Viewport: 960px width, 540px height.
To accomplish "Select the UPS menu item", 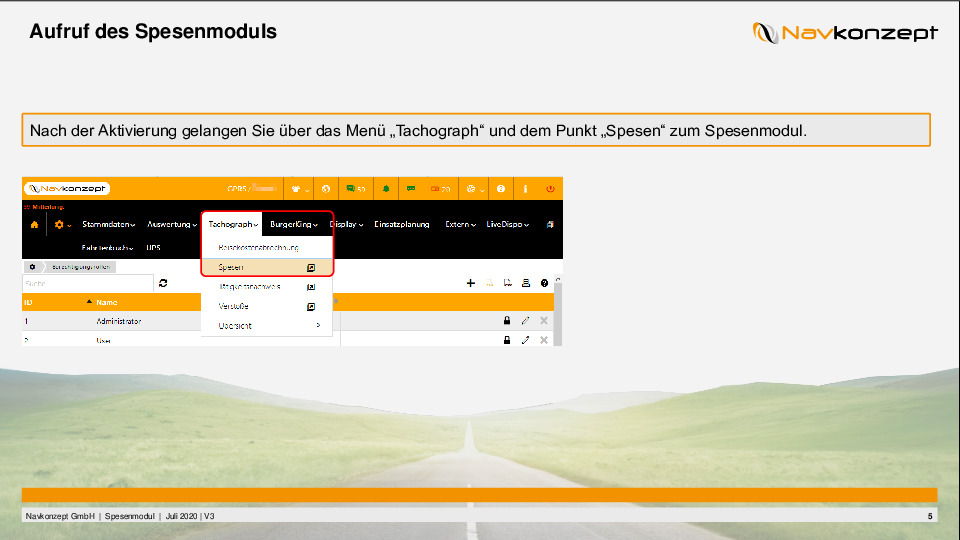I will [x=153, y=248].
